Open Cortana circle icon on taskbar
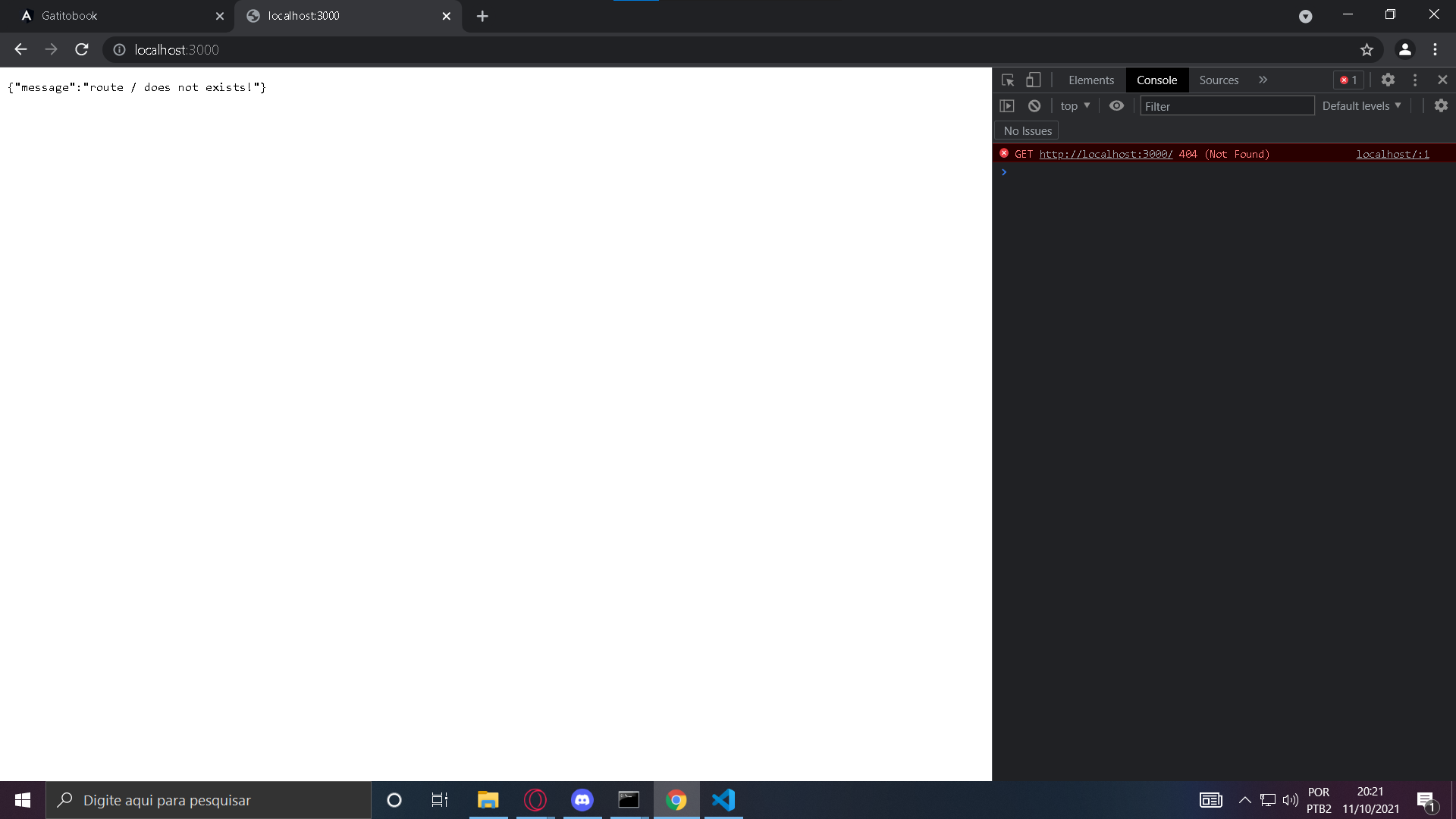The width and height of the screenshot is (1456, 819). [394, 800]
